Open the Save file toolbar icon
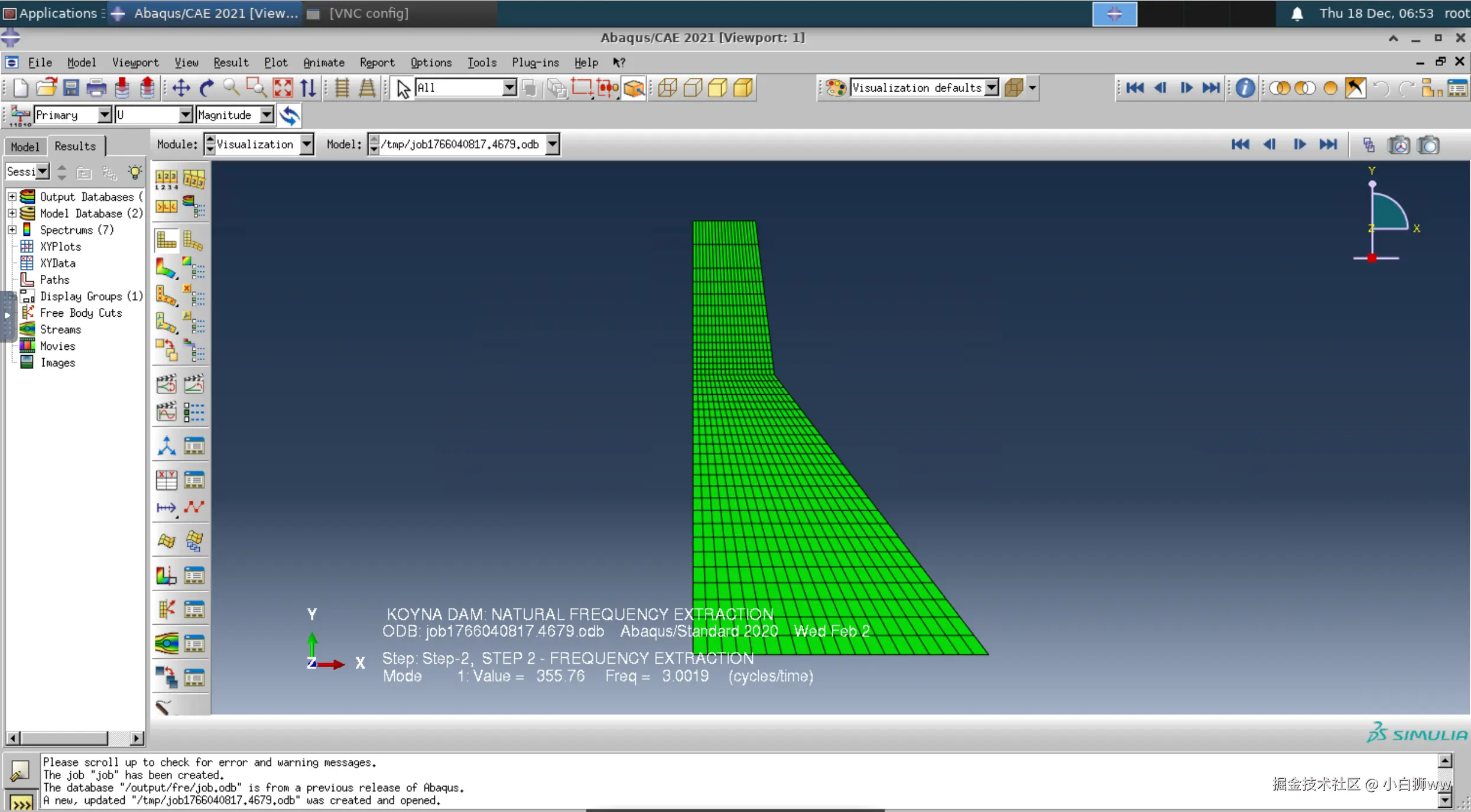The height and width of the screenshot is (812, 1471). tap(71, 89)
